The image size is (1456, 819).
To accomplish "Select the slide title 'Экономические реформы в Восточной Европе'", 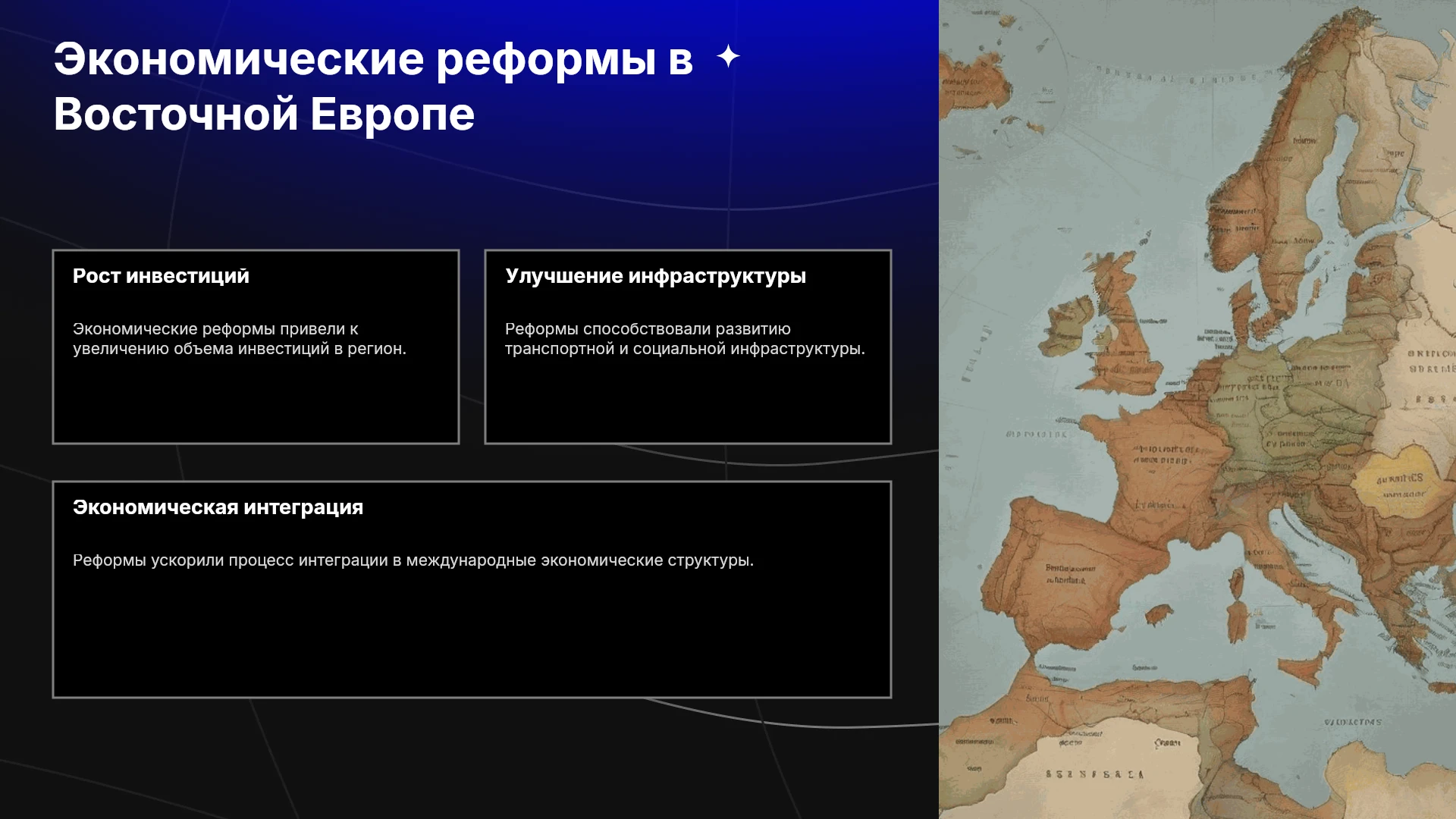I will 373,86.
